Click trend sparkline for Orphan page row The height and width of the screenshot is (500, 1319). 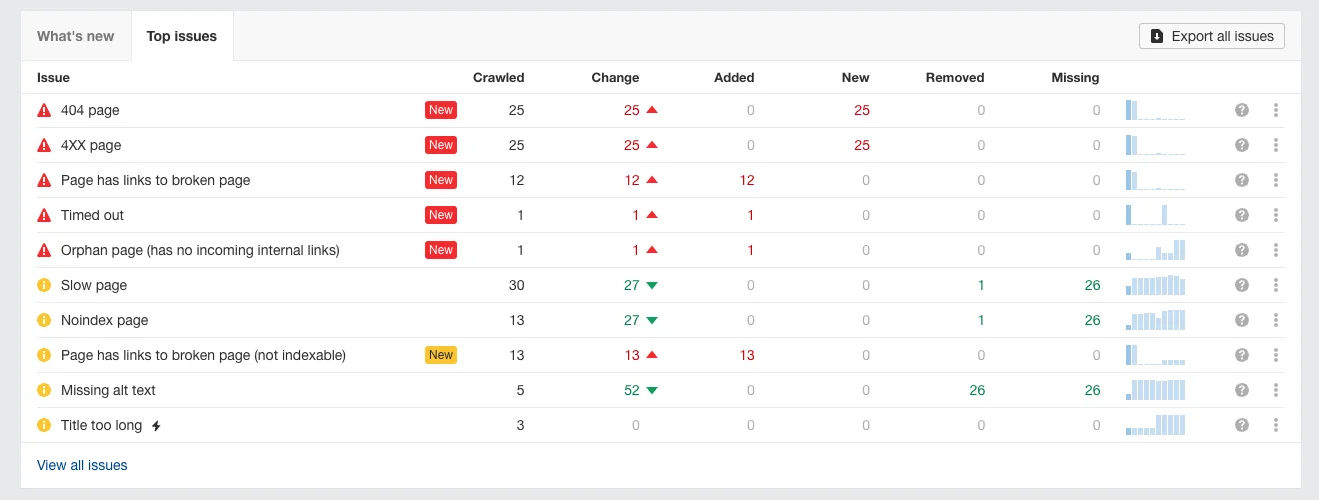(x=1155, y=249)
